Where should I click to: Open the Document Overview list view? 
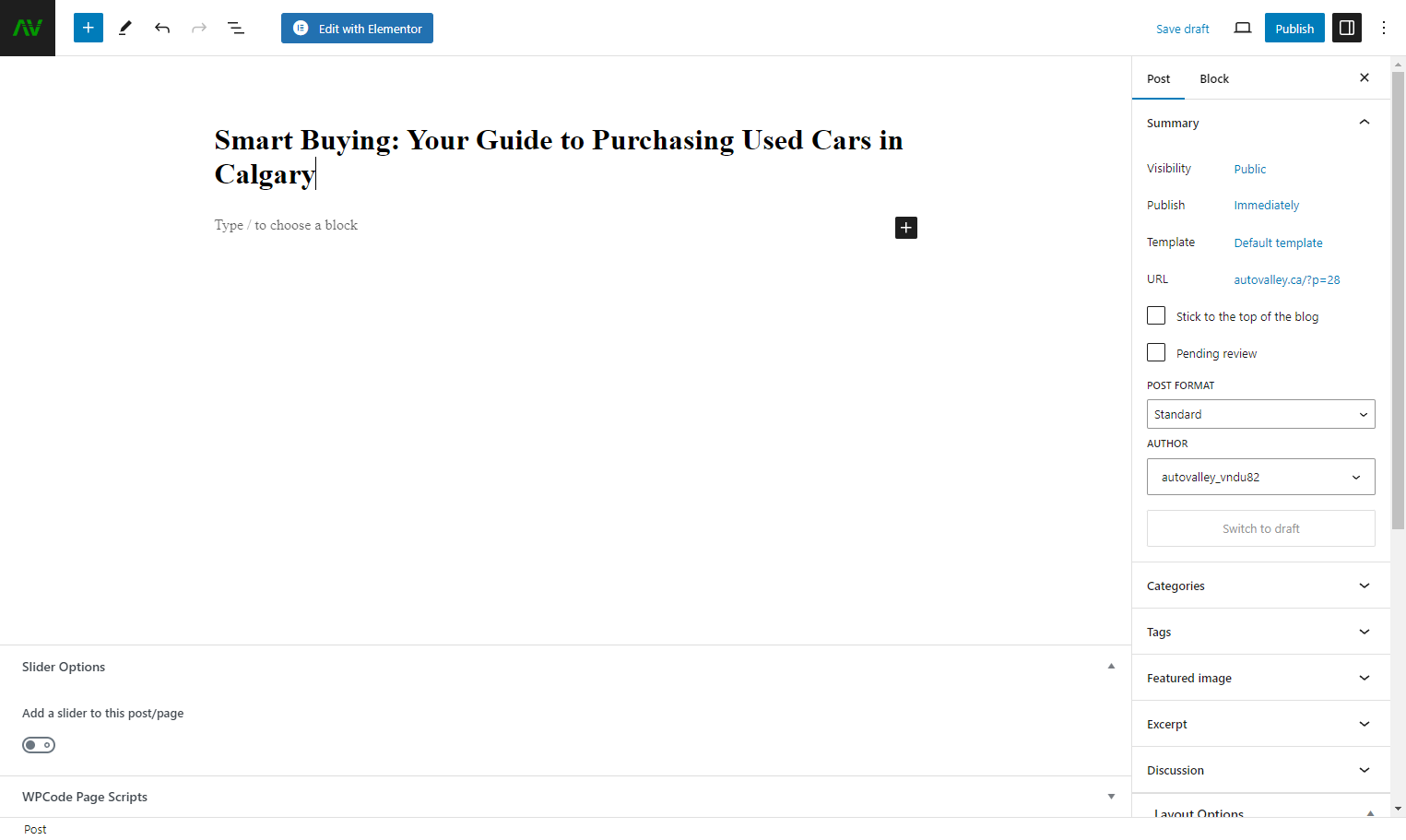tap(236, 28)
